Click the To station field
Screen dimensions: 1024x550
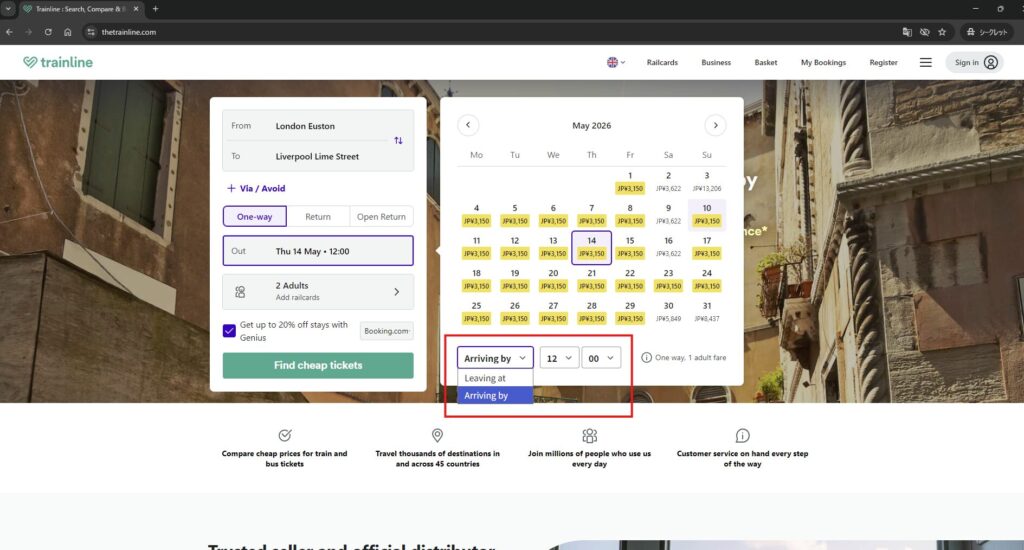pos(317,156)
